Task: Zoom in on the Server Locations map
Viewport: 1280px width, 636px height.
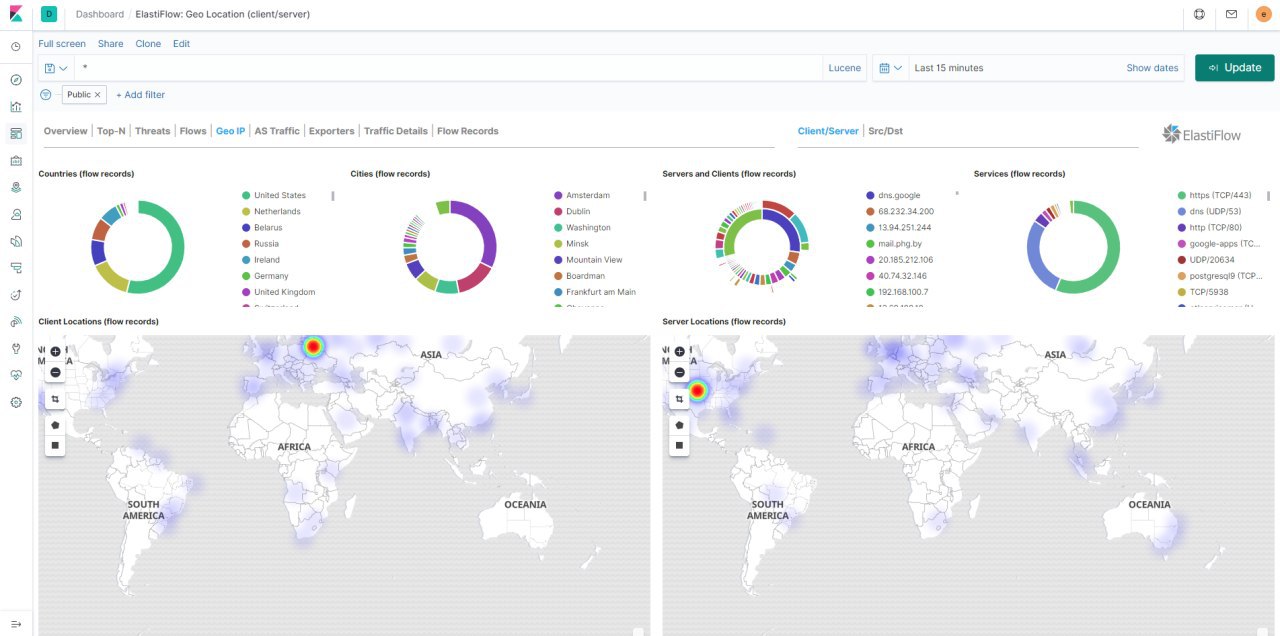Action: [x=679, y=352]
